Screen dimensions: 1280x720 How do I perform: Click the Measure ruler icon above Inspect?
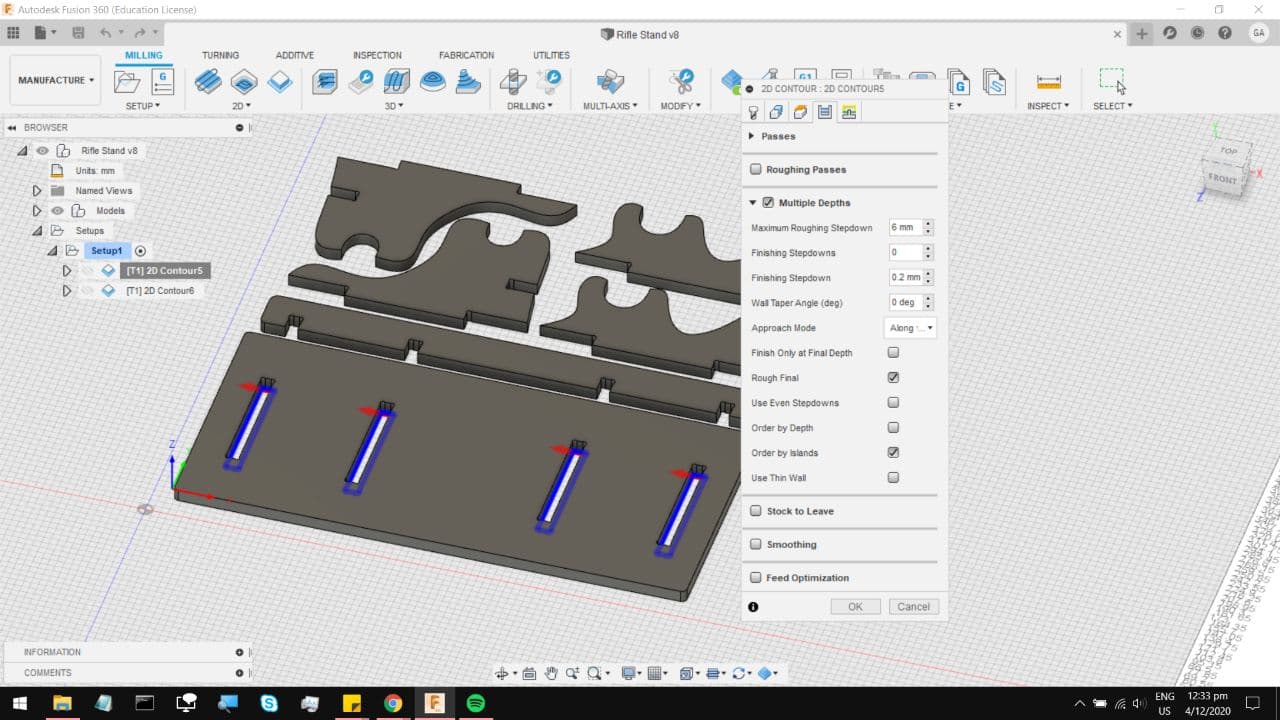[x=1048, y=82]
